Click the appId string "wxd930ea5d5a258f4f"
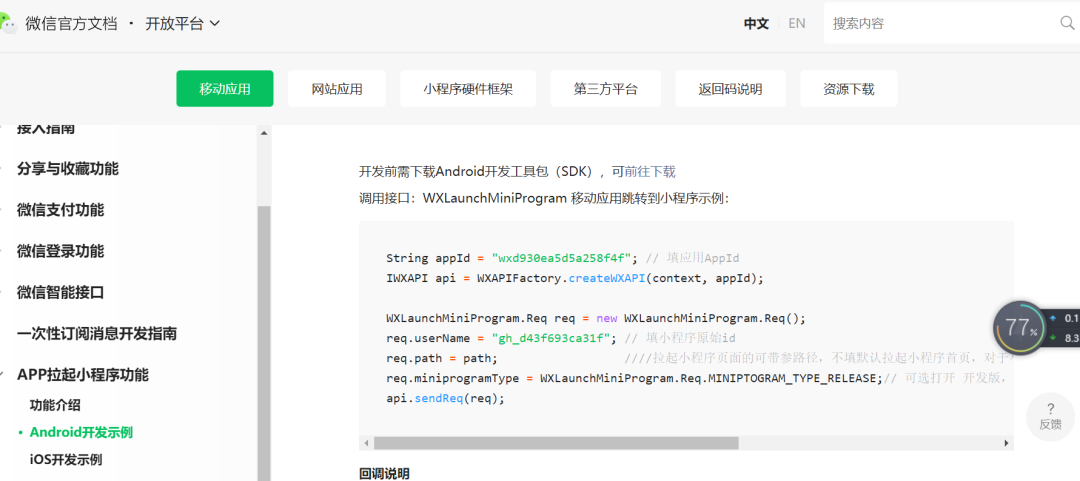The width and height of the screenshot is (1080, 481). coord(561,258)
